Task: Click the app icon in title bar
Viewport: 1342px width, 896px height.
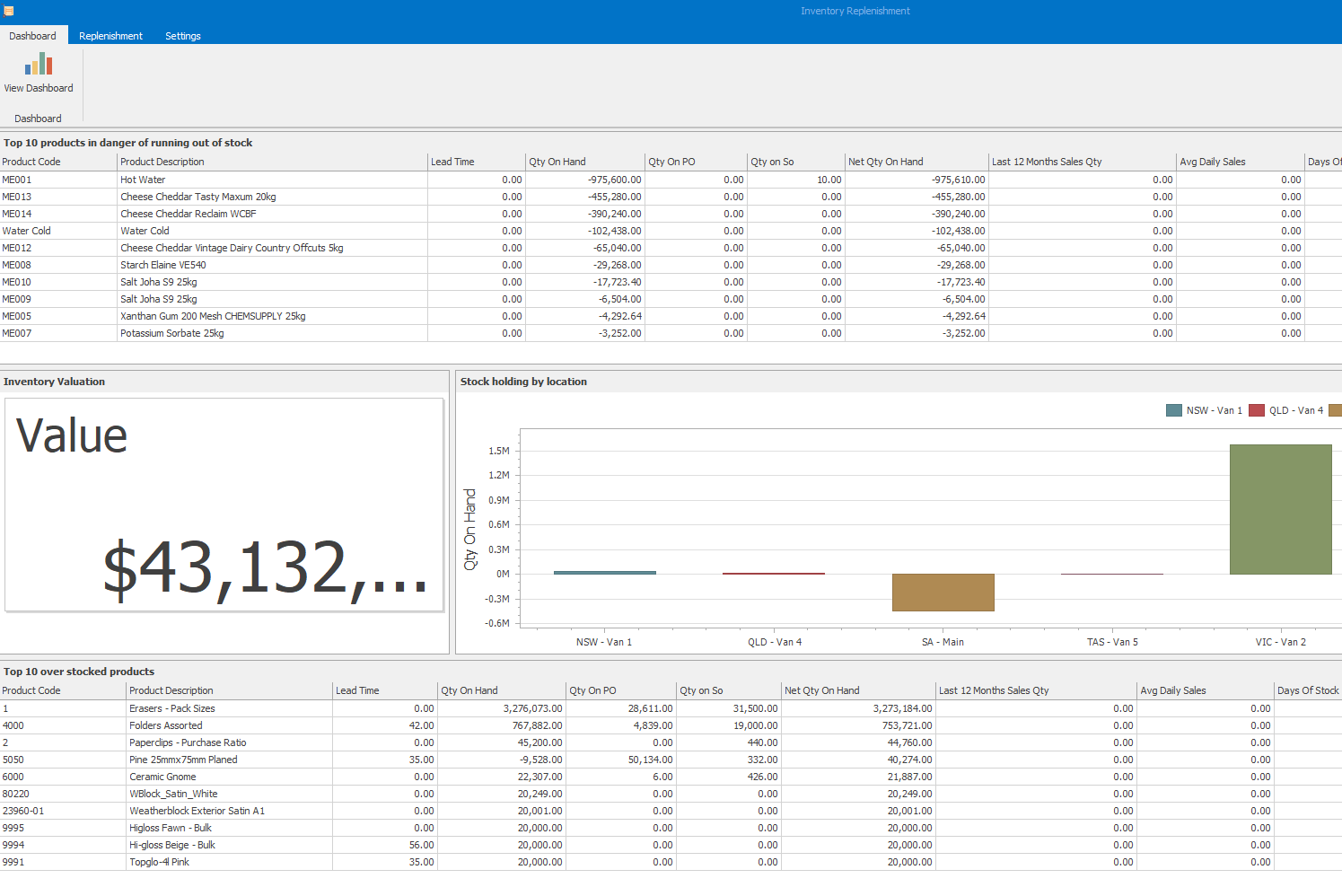Action: click(9, 11)
